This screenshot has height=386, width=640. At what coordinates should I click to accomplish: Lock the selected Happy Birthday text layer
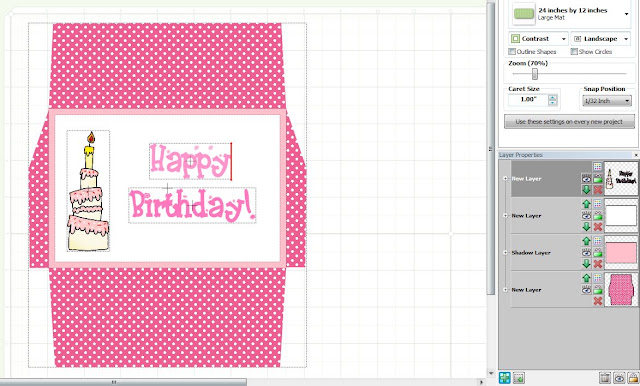point(598,179)
